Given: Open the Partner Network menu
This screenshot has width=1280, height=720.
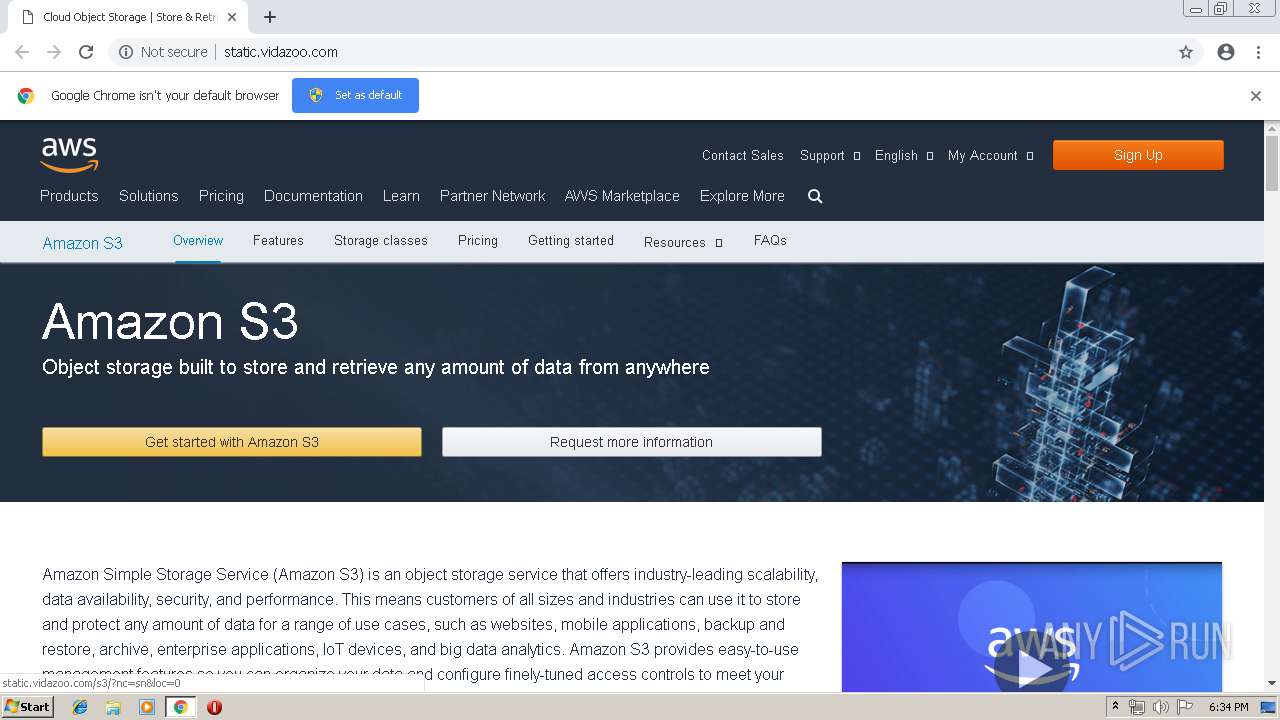Looking at the screenshot, I should [x=493, y=196].
